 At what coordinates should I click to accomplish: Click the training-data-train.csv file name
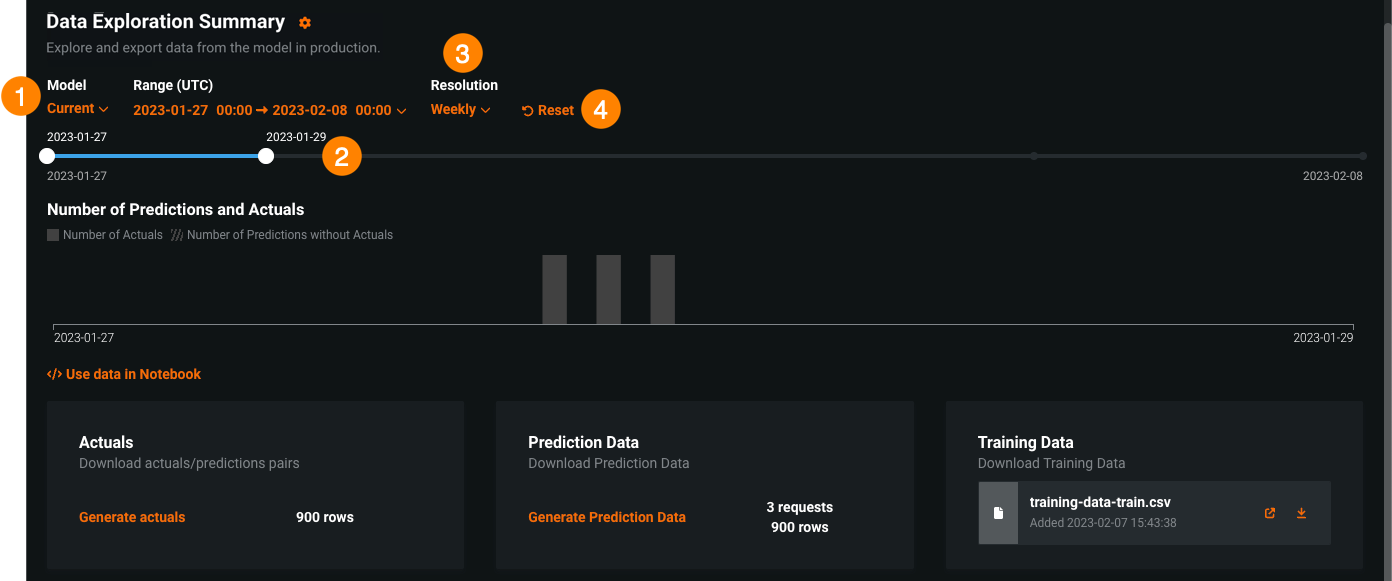[x=1099, y=502]
